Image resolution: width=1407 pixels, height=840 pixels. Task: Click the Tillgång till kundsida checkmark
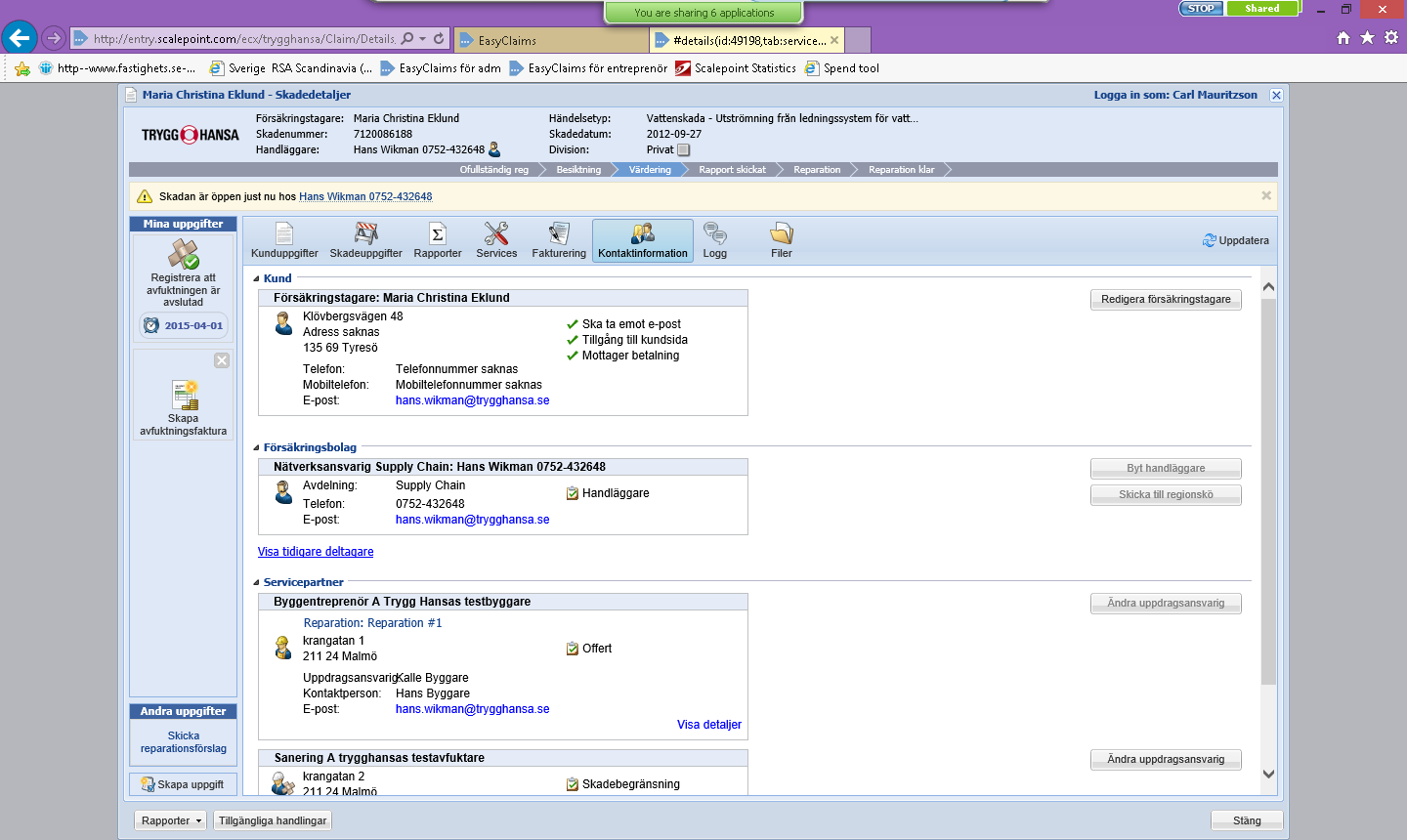pyautogui.click(x=573, y=340)
